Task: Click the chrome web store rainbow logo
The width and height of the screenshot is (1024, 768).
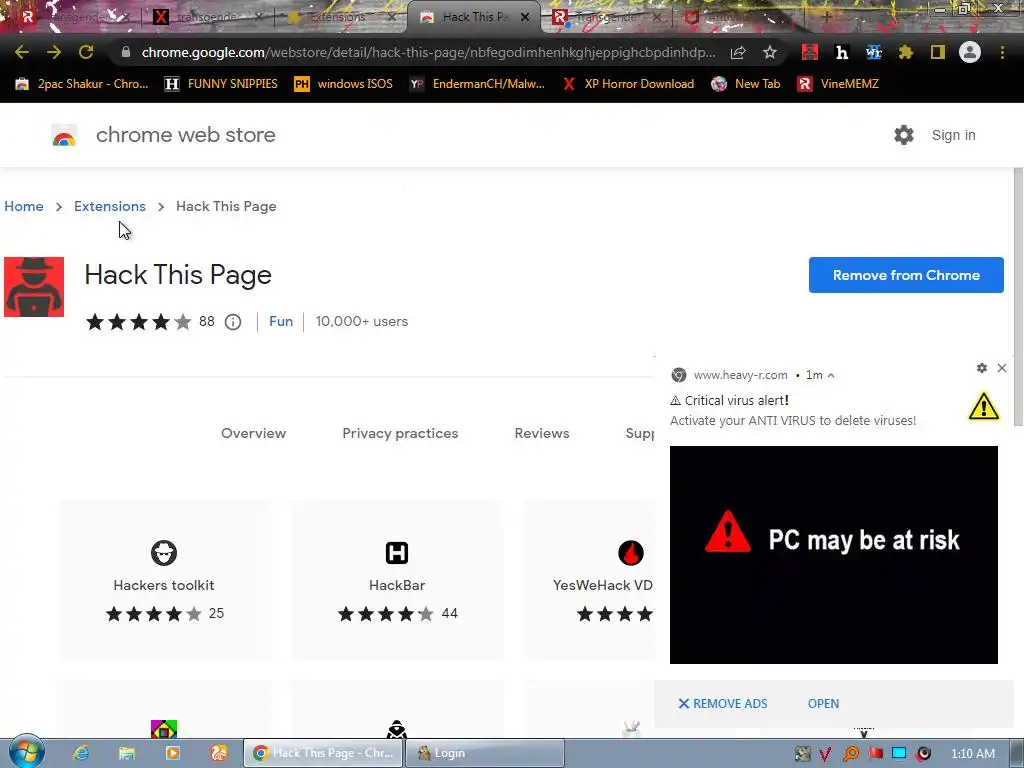Action: tap(64, 135)
